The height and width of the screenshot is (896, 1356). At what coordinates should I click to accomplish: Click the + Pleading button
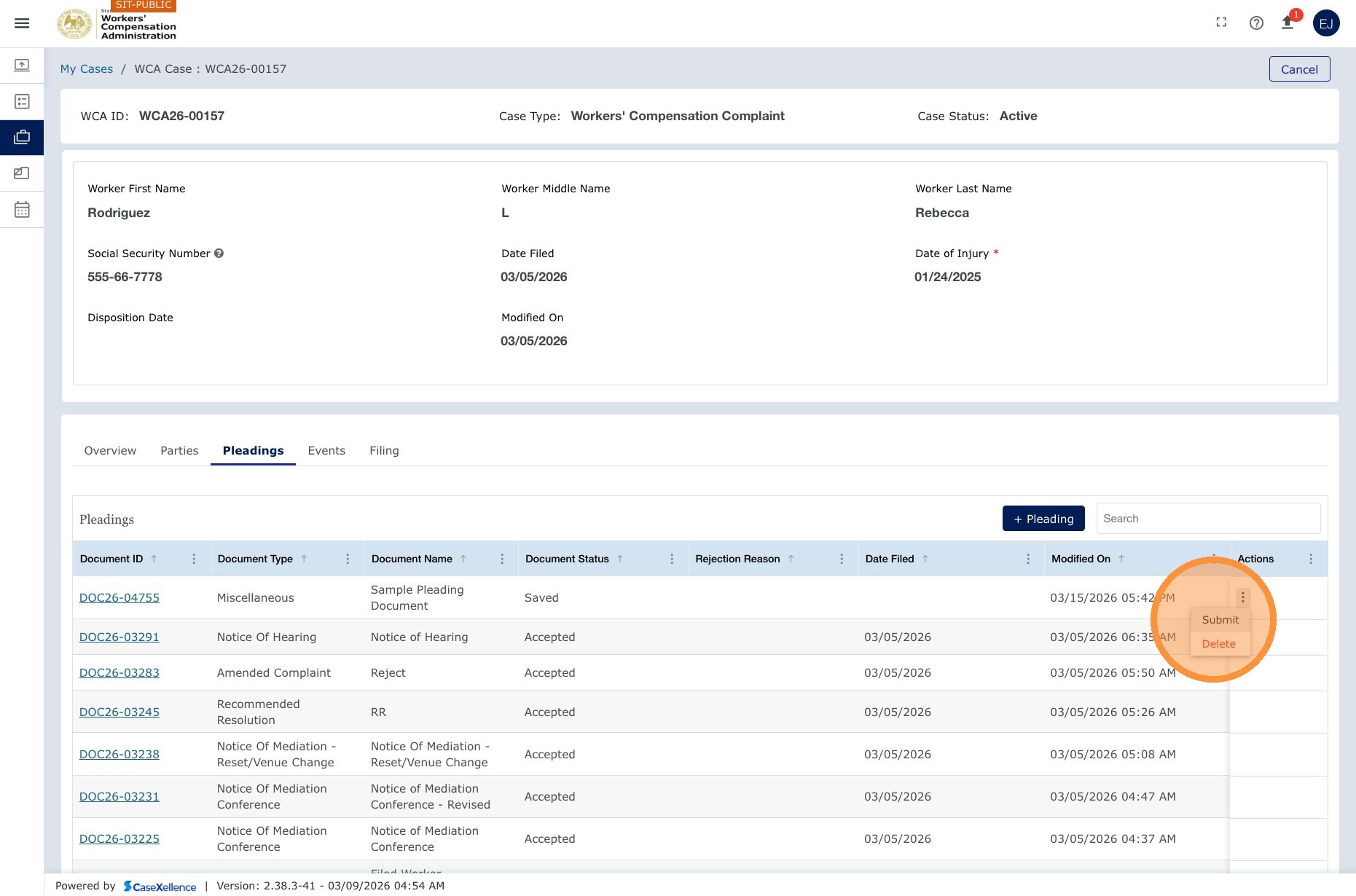(1043, 519)
